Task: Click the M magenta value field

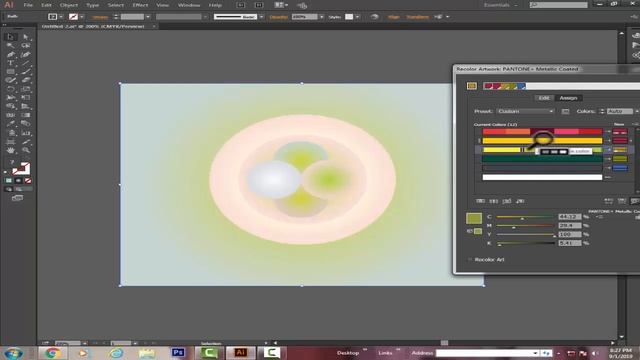Action: [569, 225]
